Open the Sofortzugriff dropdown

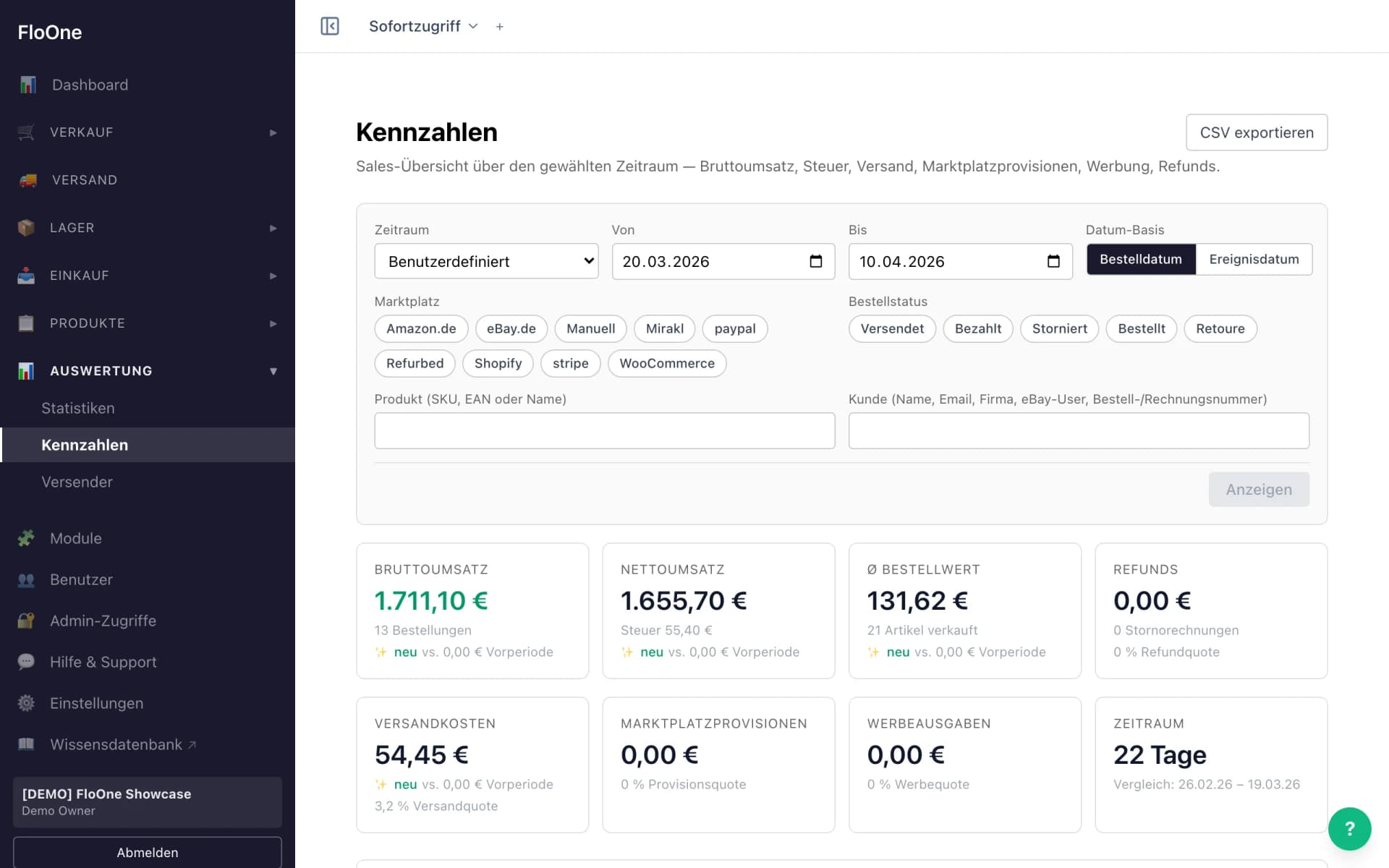tap(423, 26)
